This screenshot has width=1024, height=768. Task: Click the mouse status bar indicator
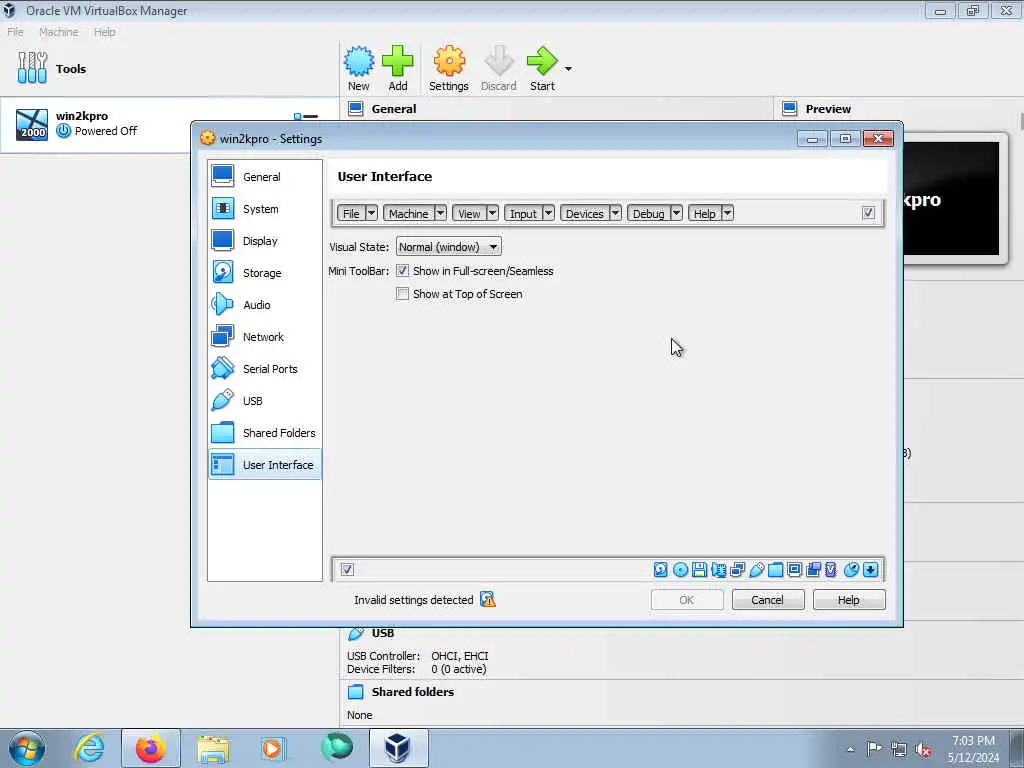tap(851, 569)
